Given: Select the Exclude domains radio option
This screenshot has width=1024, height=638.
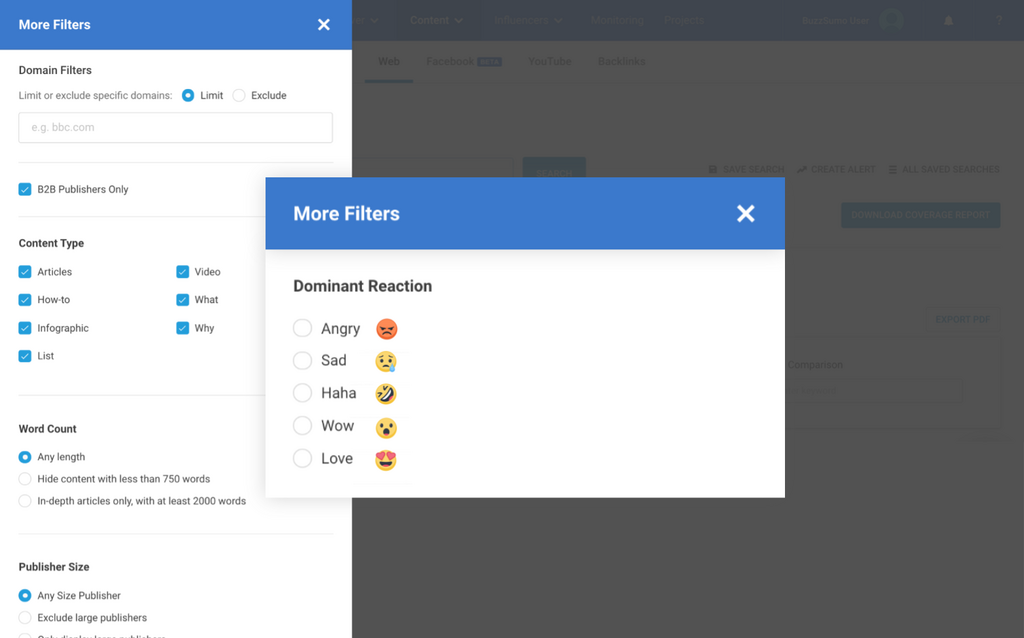Looking at the screenshot, I should (239, 96).
